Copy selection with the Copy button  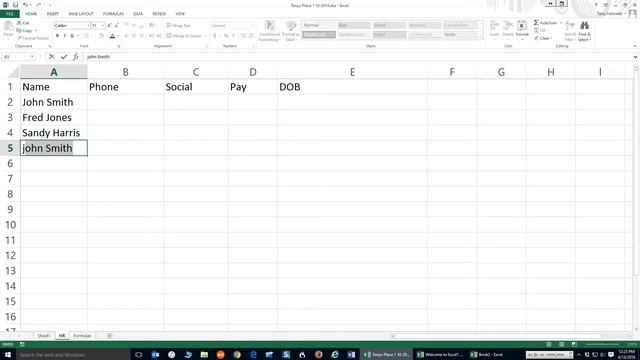[x=24, y=31]
